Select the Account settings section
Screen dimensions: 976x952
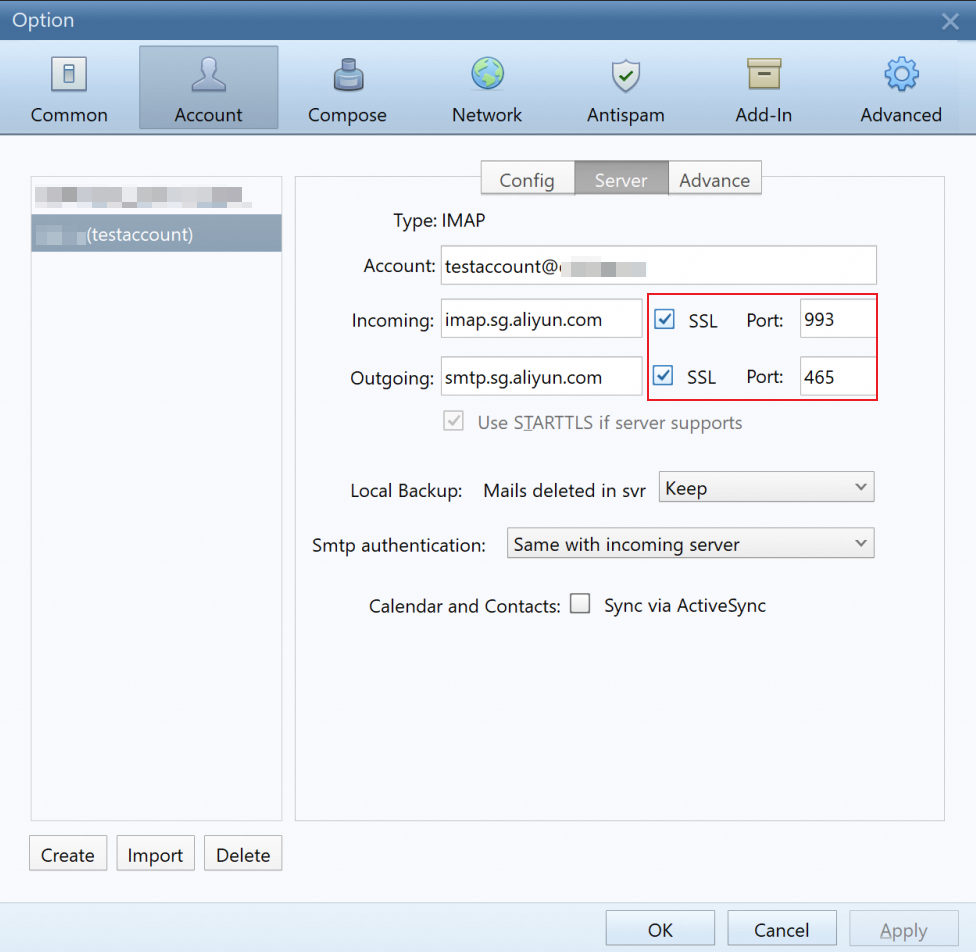click(209, 88)
